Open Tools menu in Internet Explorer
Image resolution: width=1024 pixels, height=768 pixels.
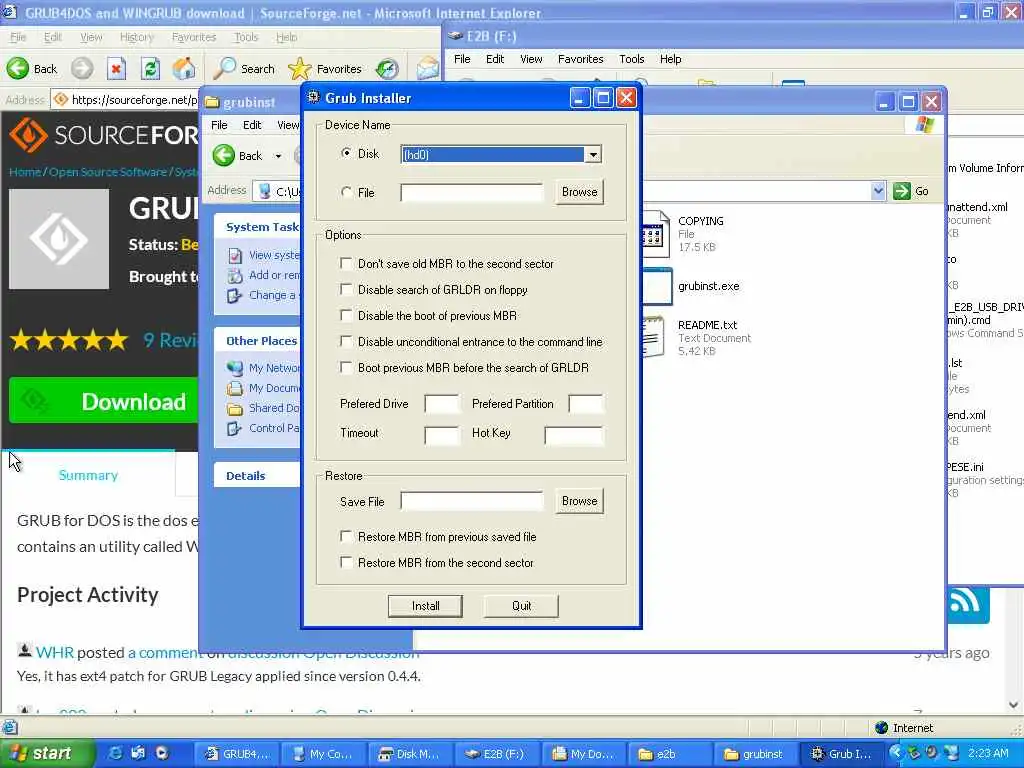point(246,37)
